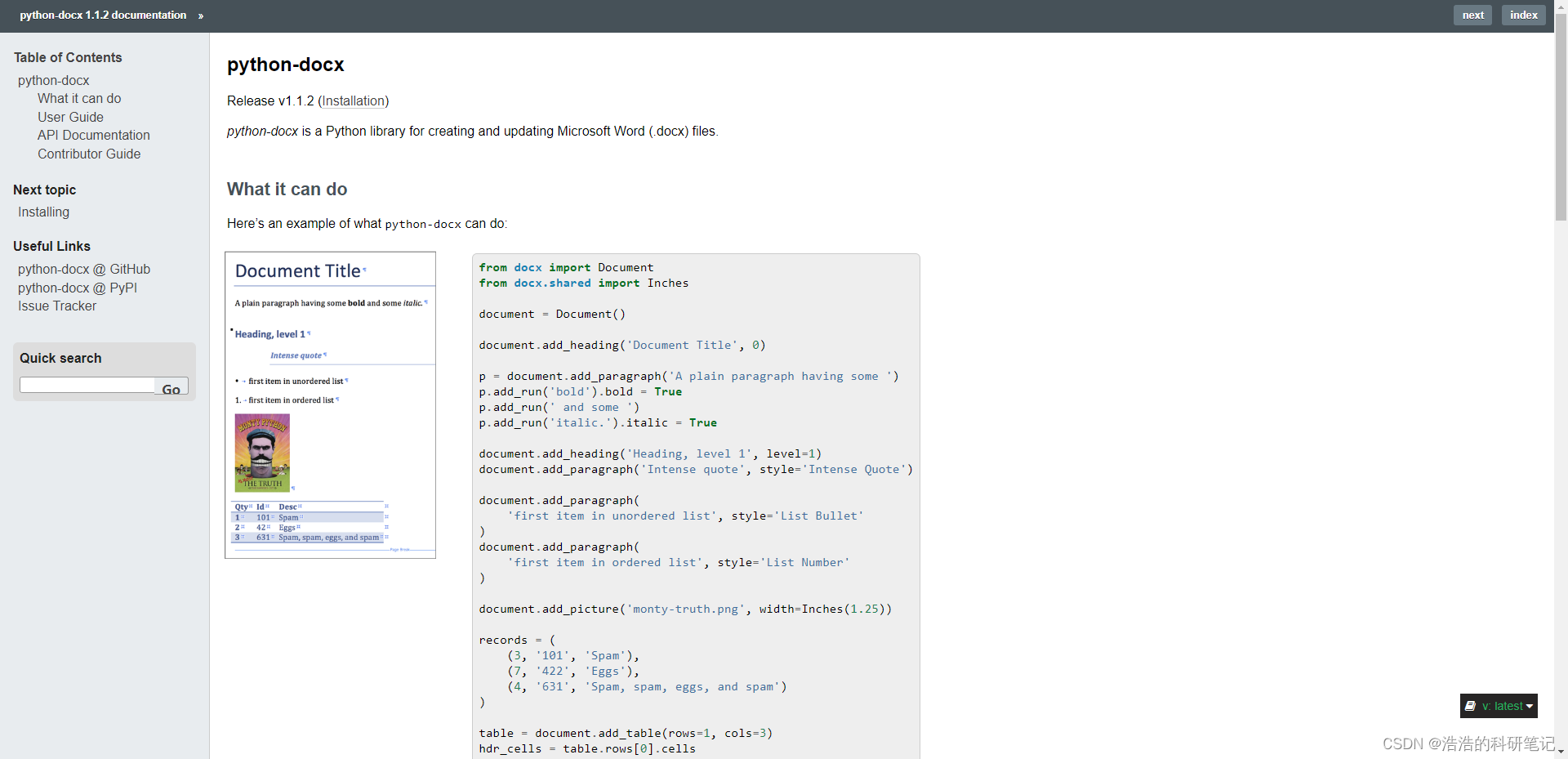The image size is (1568, 759).
Task: Click the Go search button
Action: (171, 386)
